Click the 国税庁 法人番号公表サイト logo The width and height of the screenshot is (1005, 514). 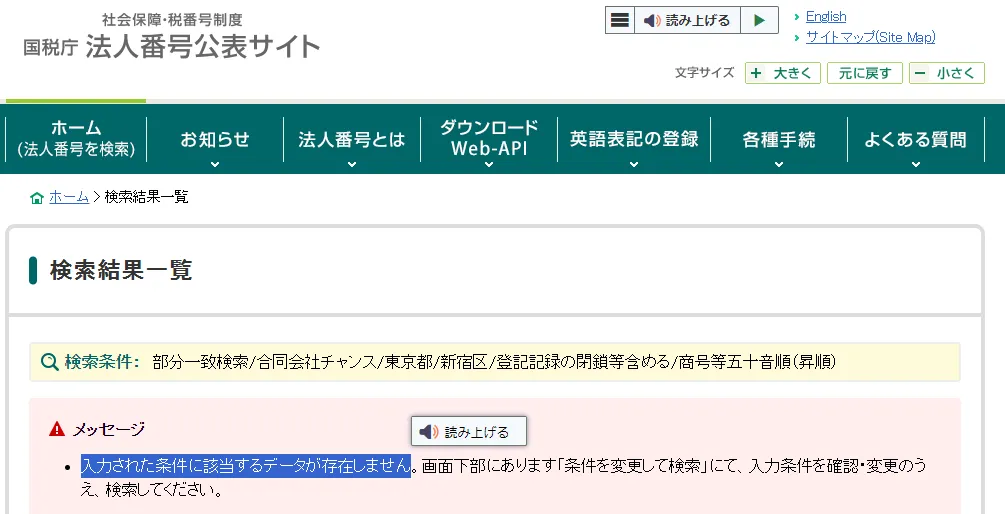tap(172, 36)
